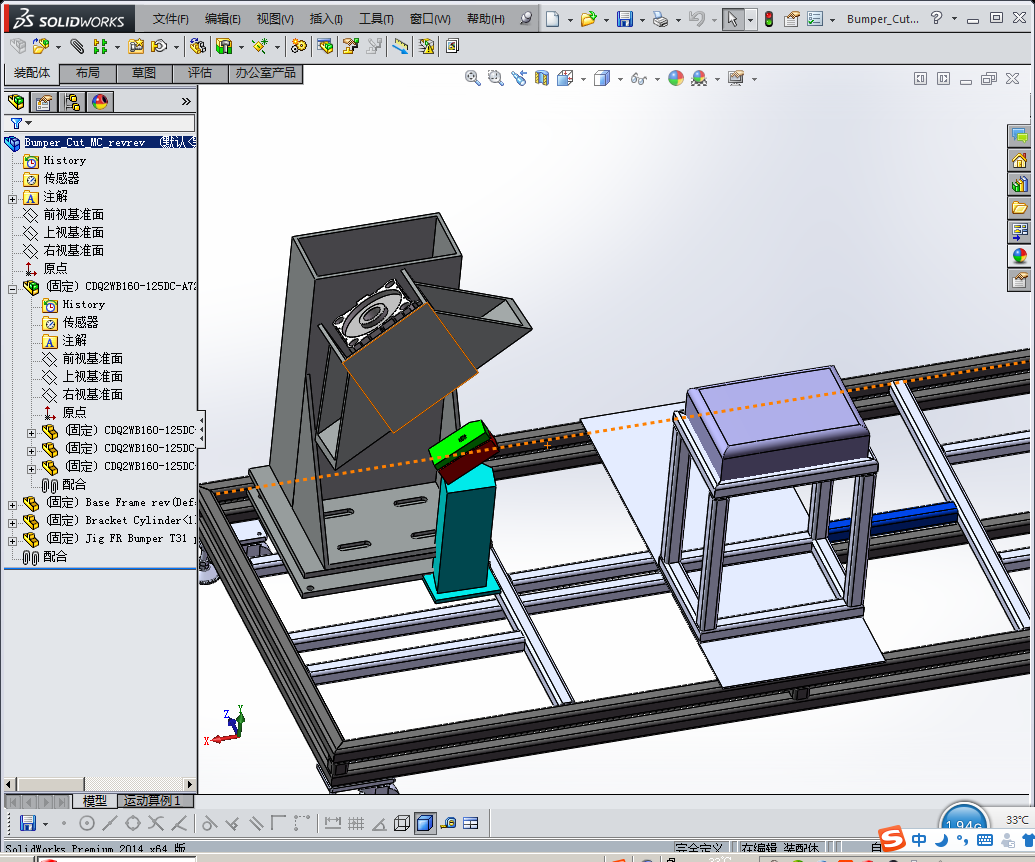This screenshot has width=1035, height=862.
Task: Switch to the PropertyManager tab
Action: pos(44,102)
